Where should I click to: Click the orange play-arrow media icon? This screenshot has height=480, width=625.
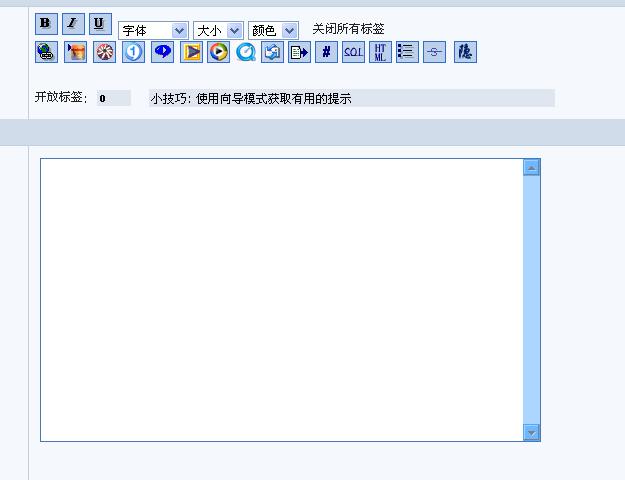[191, 52]
